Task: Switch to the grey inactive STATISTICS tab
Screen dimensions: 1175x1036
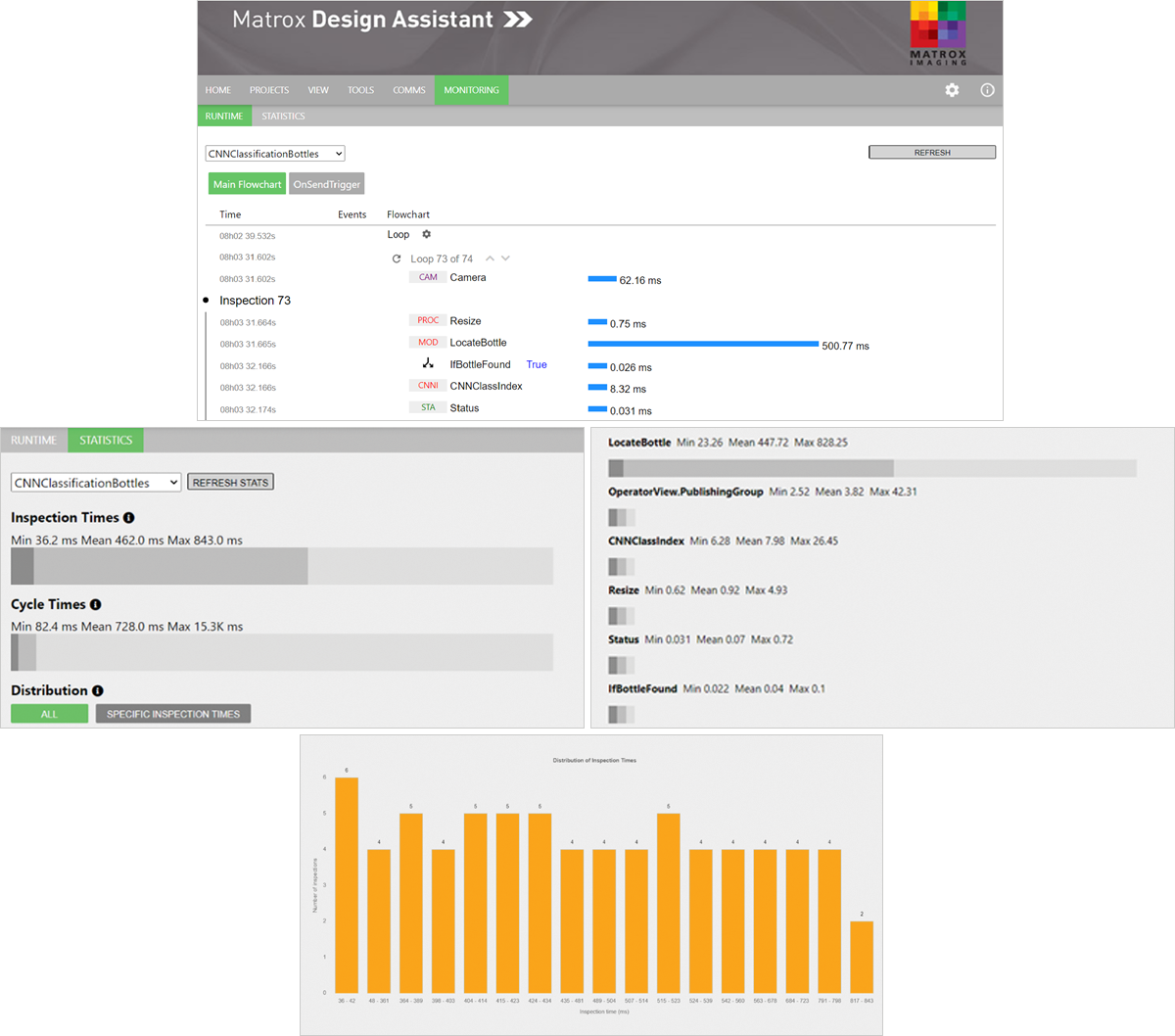Action: tap(283, 116)
